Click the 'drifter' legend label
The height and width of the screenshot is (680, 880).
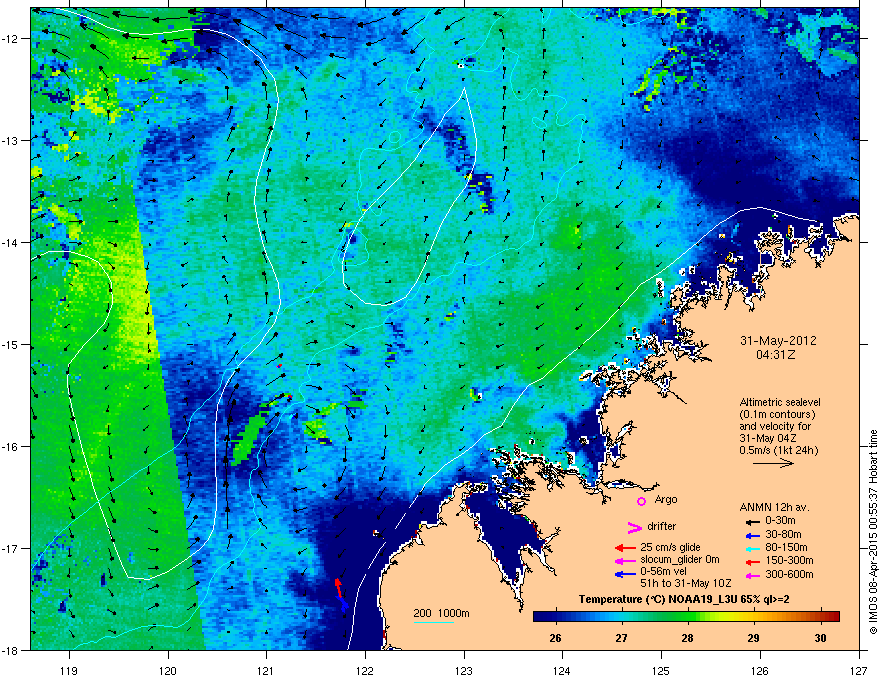(661, 526)
